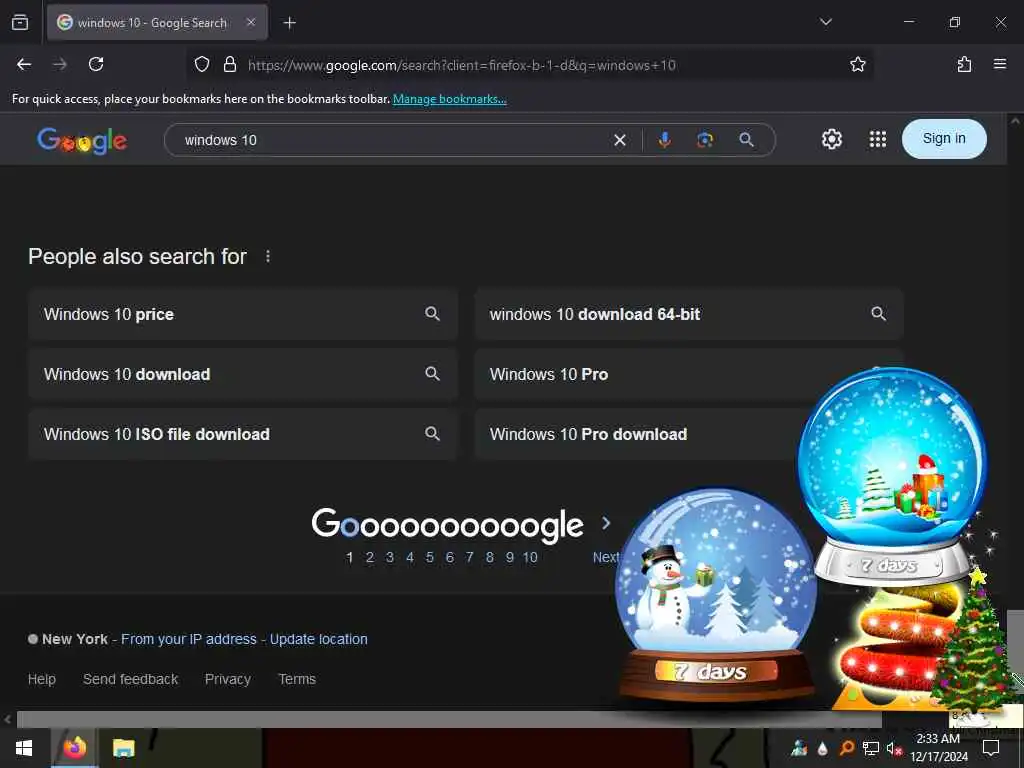
Task: Click Update location link
Action: tap(319, 639)
